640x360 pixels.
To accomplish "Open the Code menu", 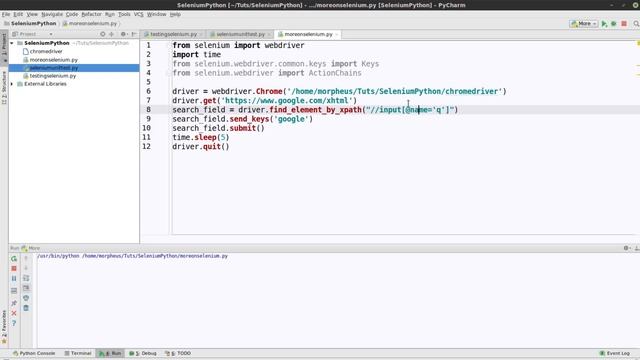I will (72, 14).
